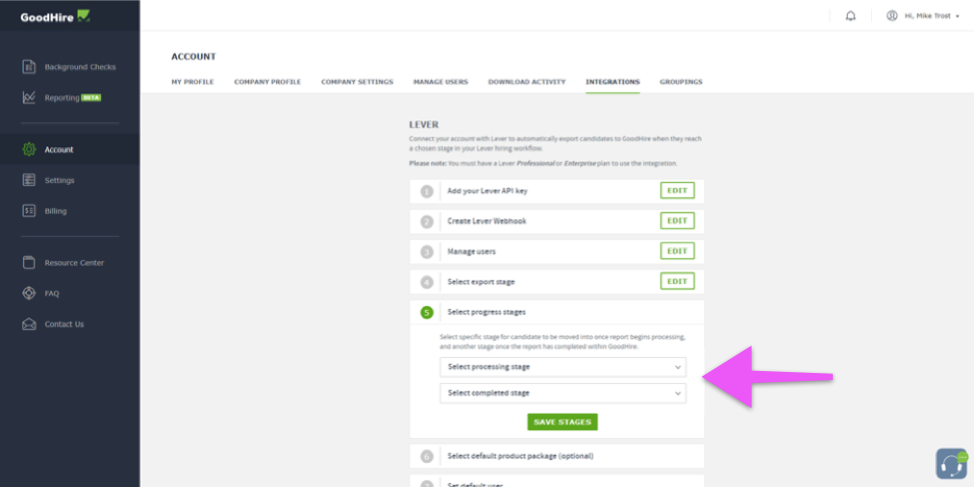Expand Select default product package step
This screenshot has height=487, width=974.
pos(557,456)
